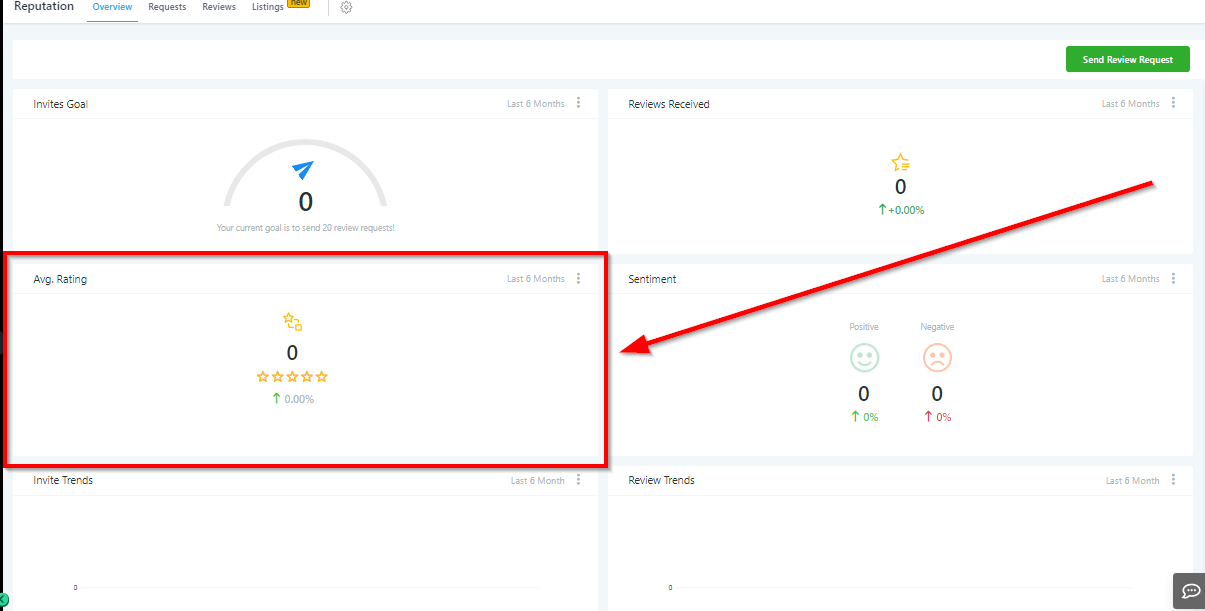Open the Listings tab
This screenshot has height=611, width=1205.
268,7
